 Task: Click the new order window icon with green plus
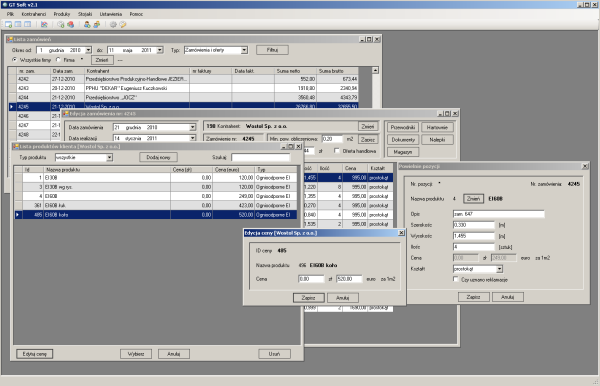pyautogui.click(x=8, y=24)
